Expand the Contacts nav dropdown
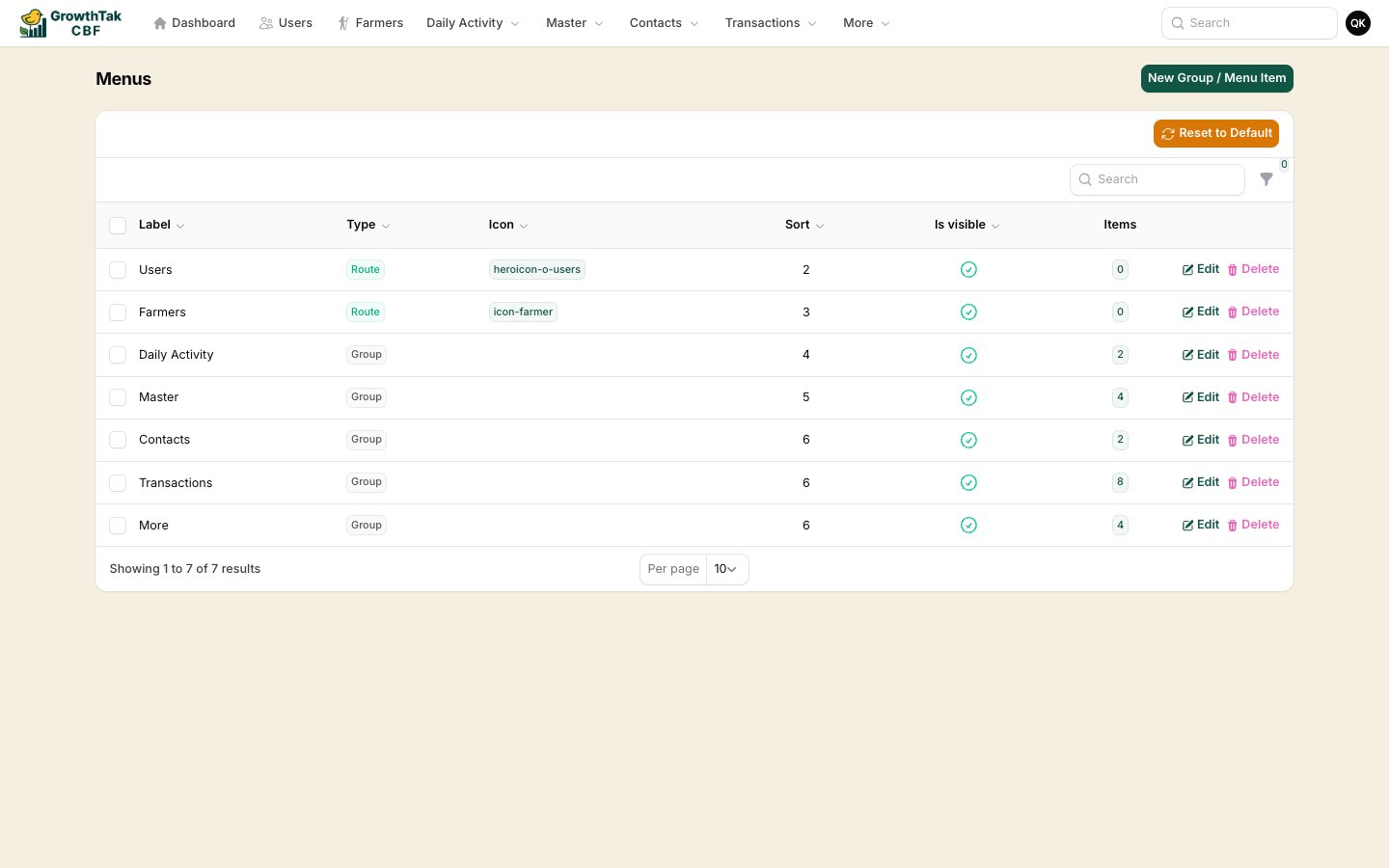 pyautogui.click(x=664, y=23)
